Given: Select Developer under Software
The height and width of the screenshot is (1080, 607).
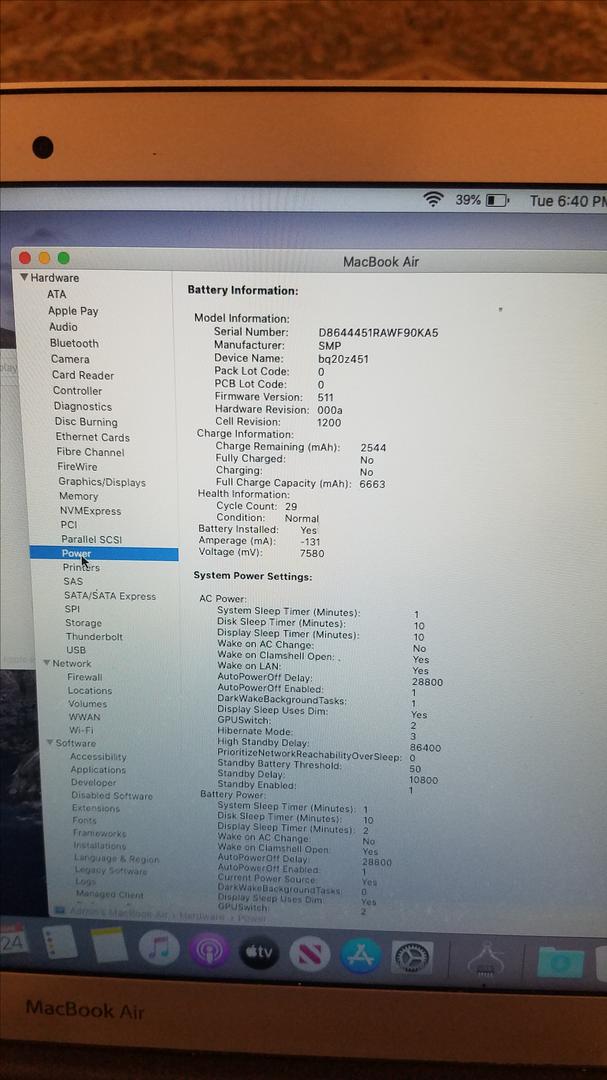Looking at the screenshot, I should point(94,782).
